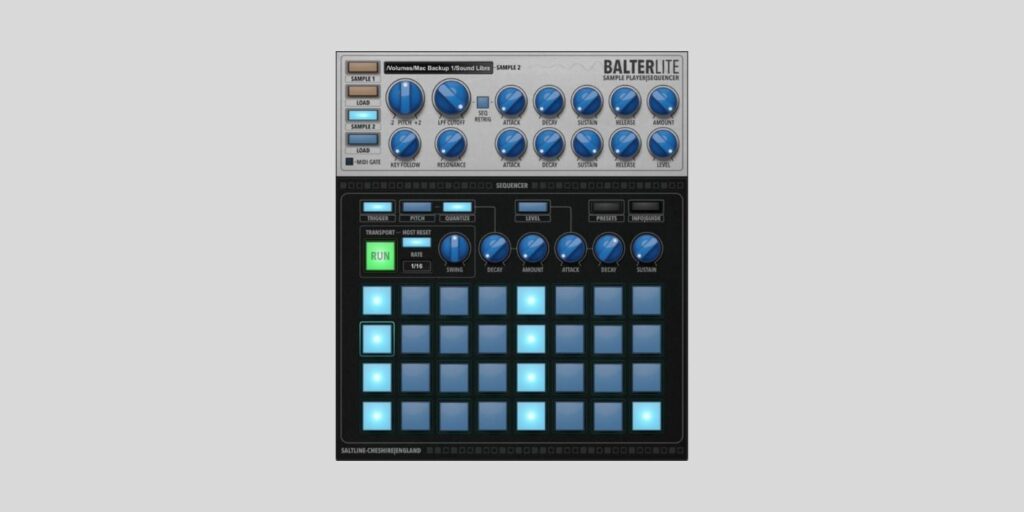
Task: Click the sample file path display
Action: 438,68
